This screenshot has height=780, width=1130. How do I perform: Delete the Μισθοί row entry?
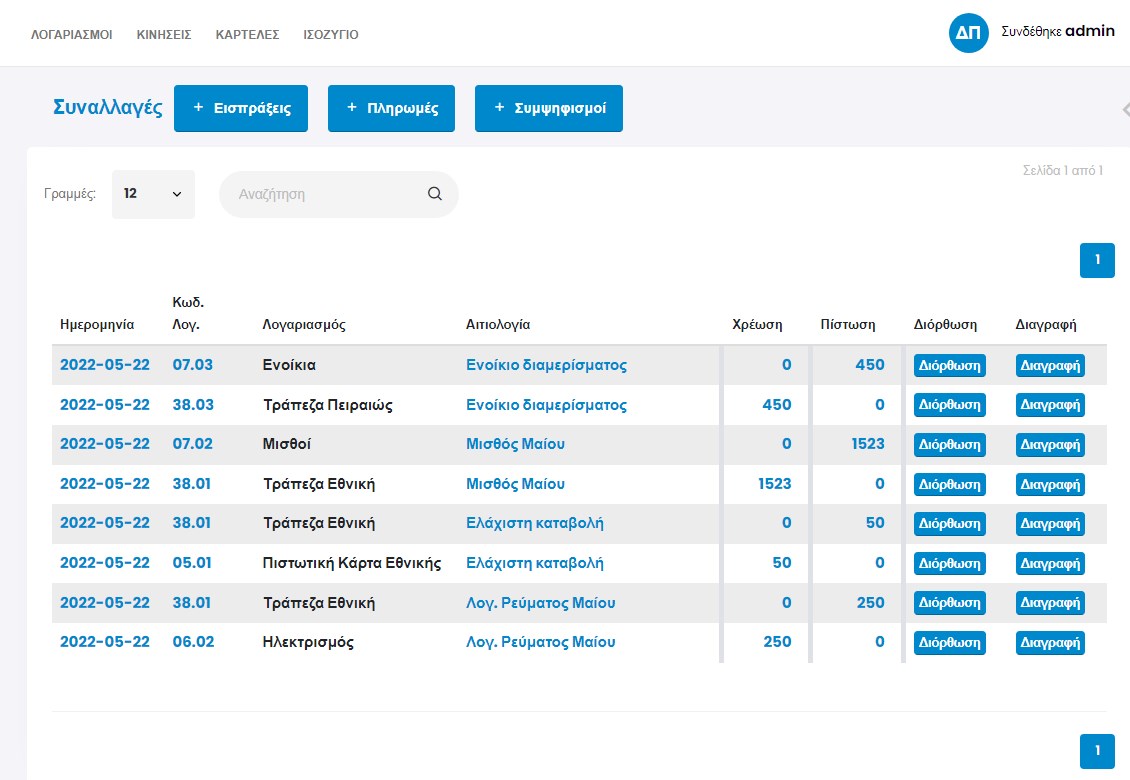(1050, 444)
